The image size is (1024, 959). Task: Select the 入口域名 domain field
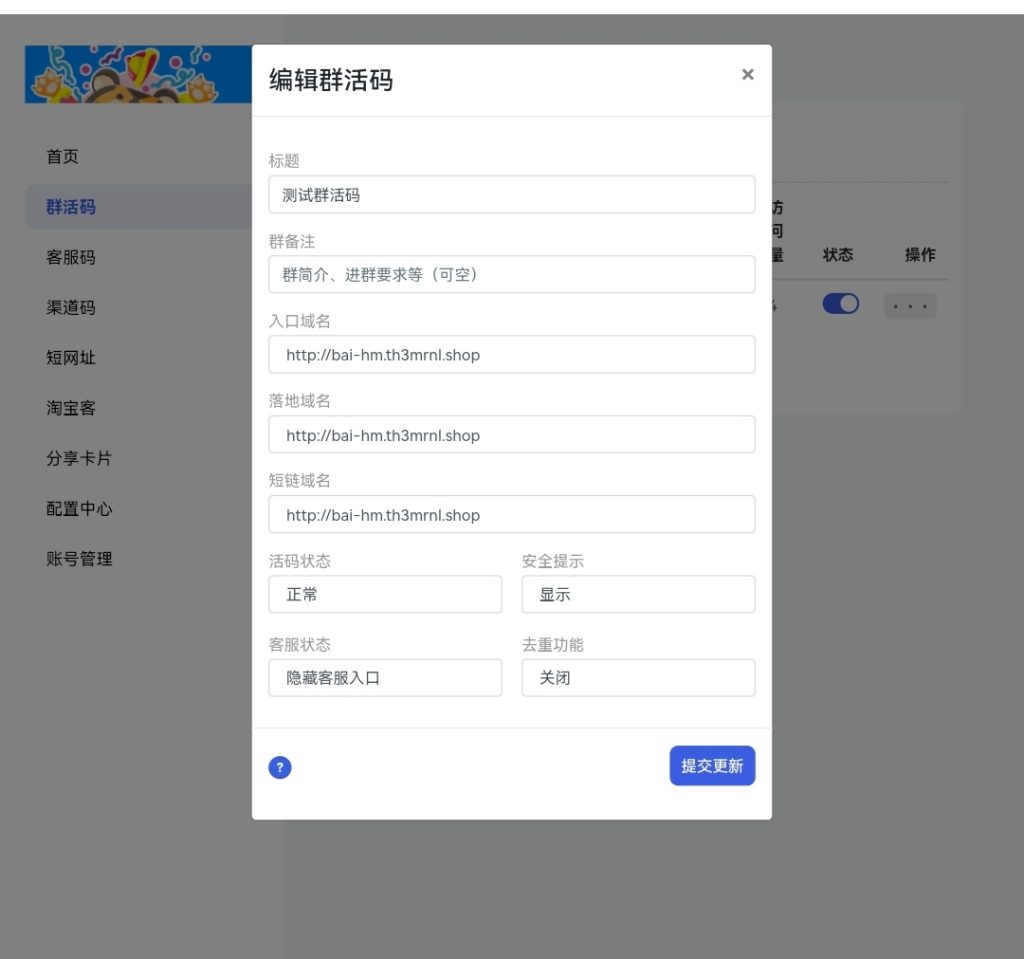[x=511, y=355]
